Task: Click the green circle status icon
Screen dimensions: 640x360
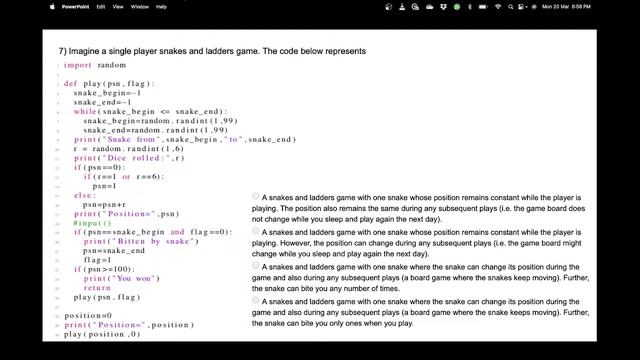Action: (x=457, y=7)
